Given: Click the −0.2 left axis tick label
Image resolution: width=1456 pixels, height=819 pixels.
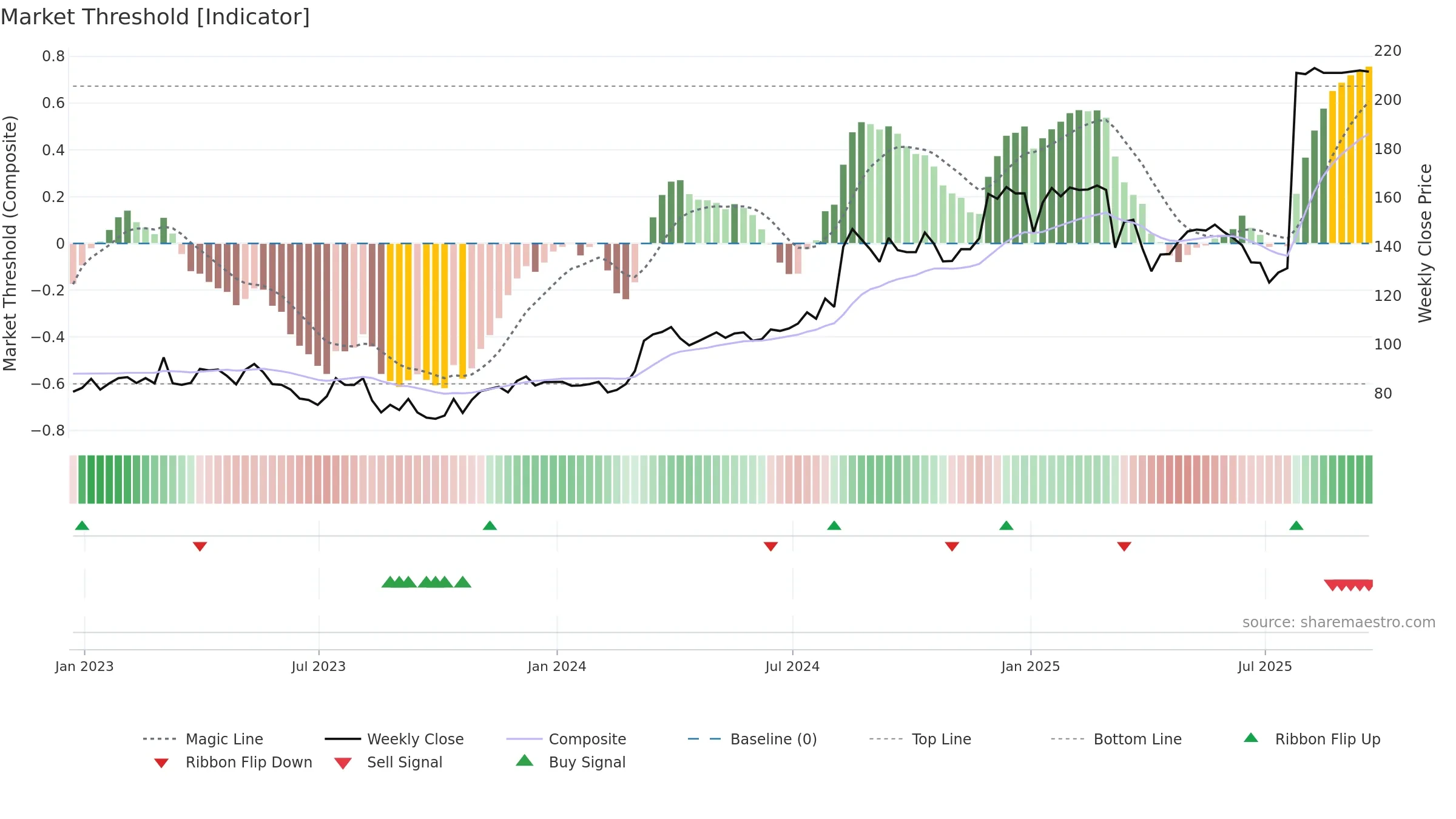Looking at the screenshot, I should (48, 290).
